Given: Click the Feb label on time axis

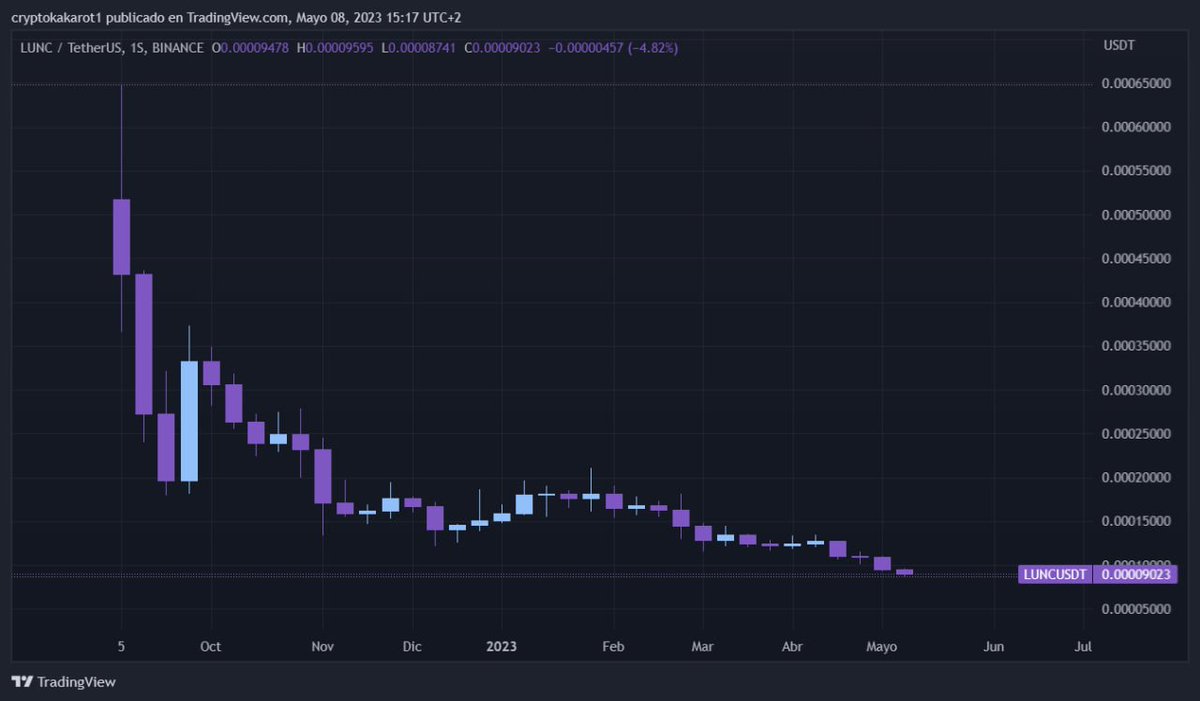Looking at the screenshot, I should 614,647.
